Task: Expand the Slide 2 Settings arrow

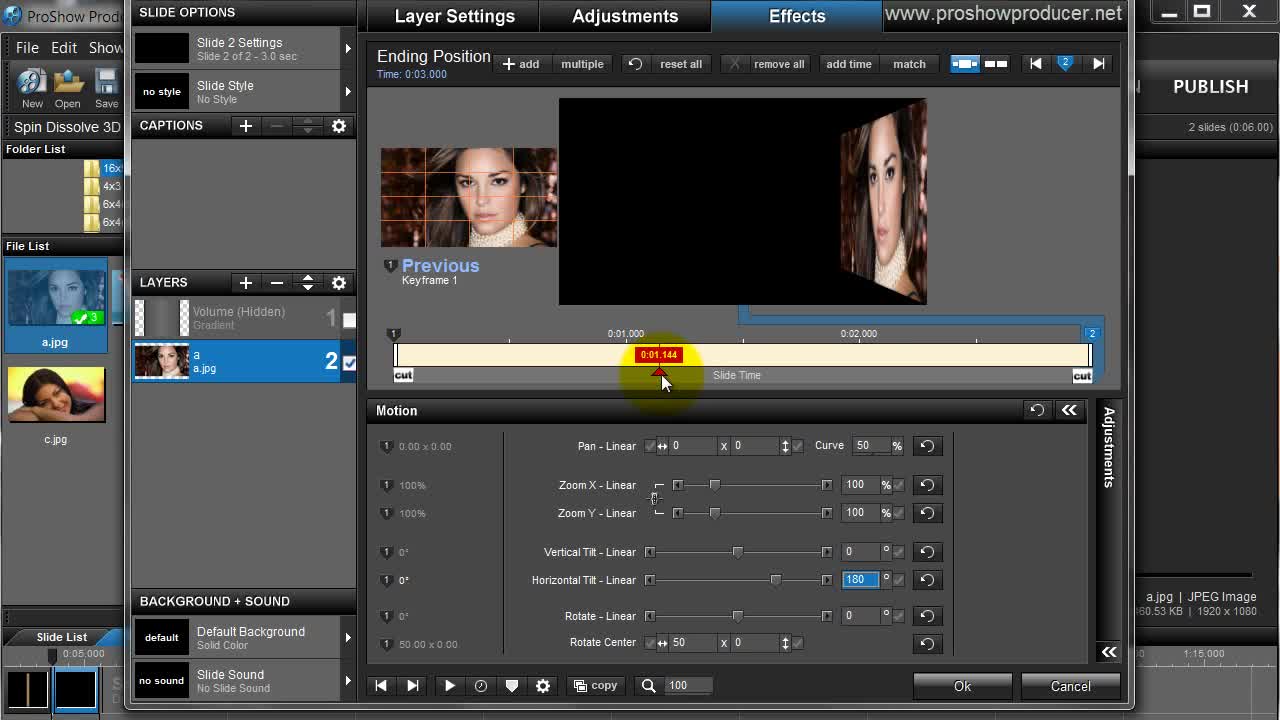Action: [x=347, y=48]
